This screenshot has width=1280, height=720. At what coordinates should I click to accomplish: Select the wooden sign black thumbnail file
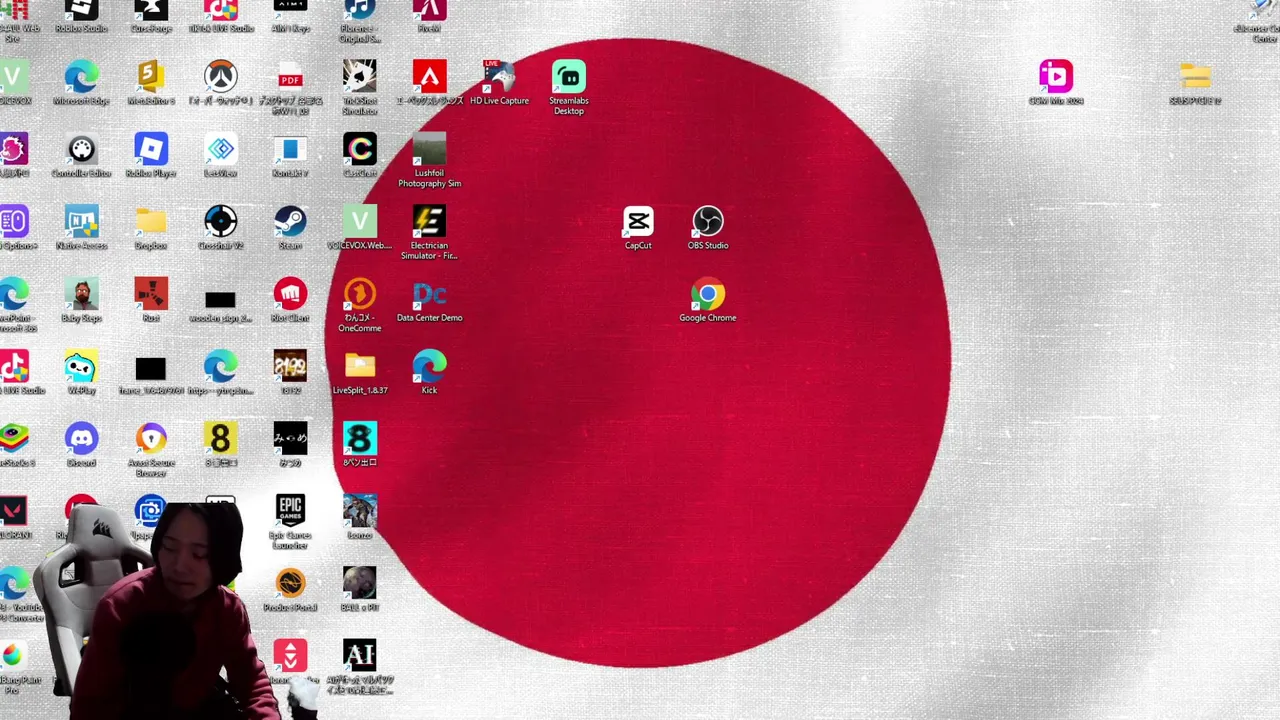tap(221, 299)
